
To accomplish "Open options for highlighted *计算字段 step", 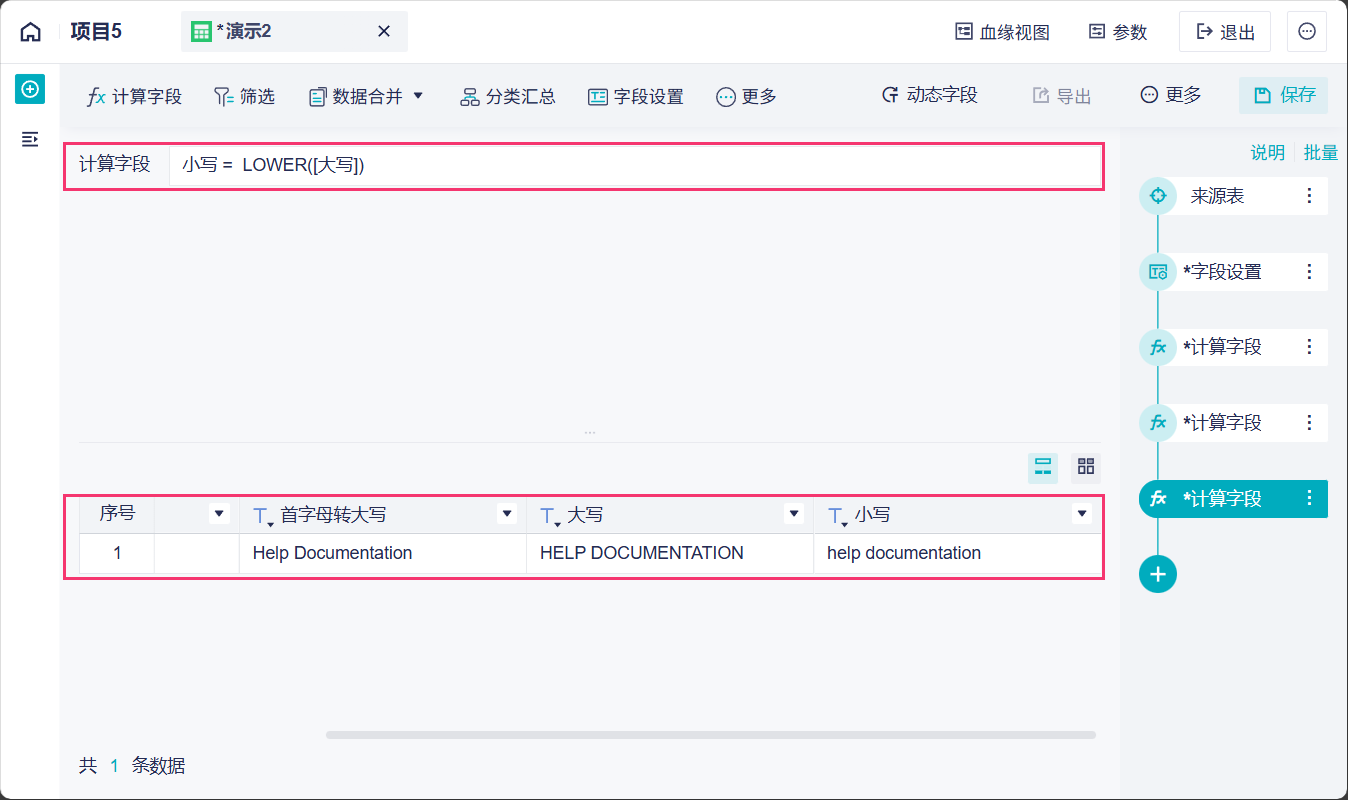I will (1310, 498).
